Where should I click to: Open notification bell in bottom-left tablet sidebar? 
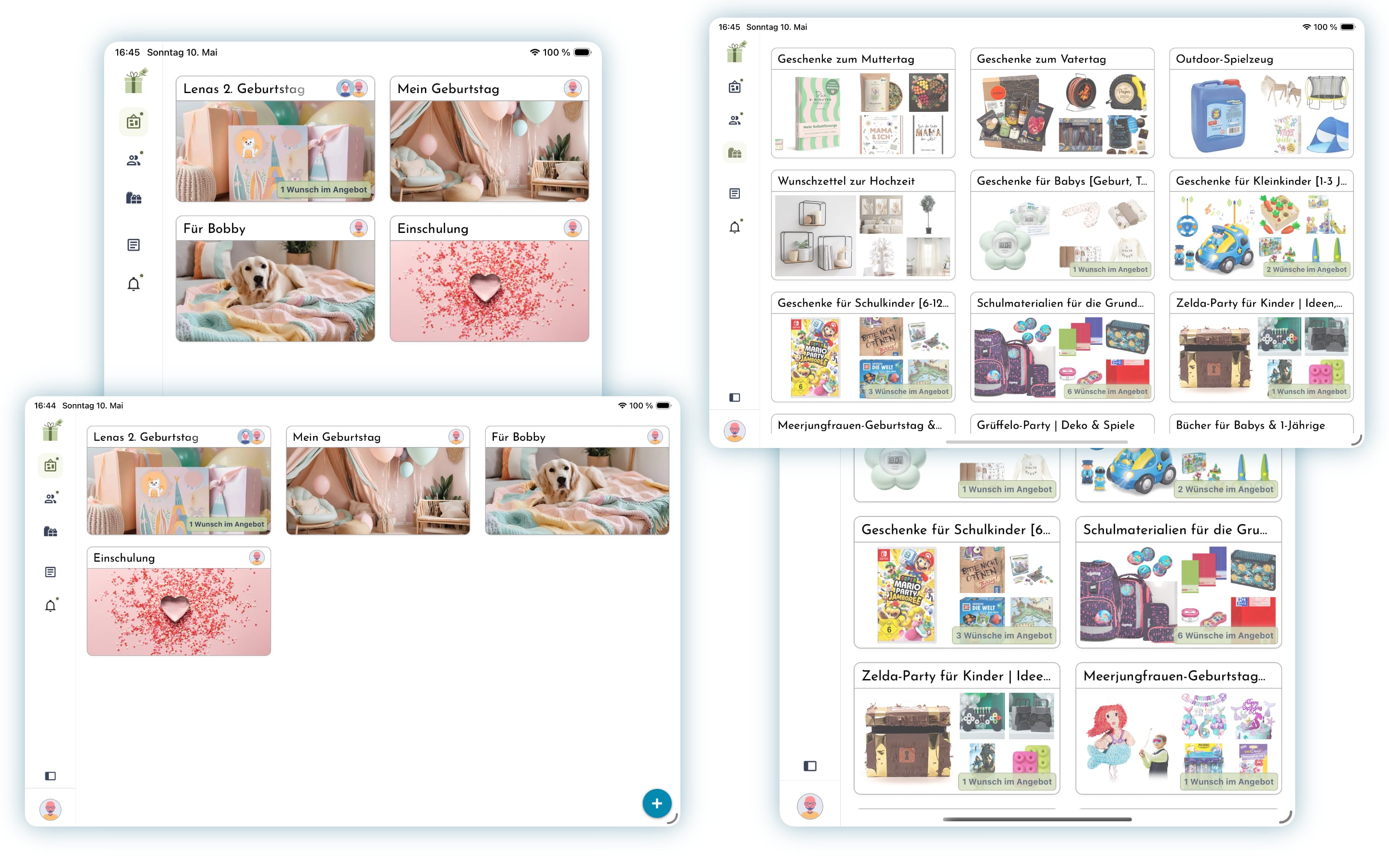tap(51, 606)
